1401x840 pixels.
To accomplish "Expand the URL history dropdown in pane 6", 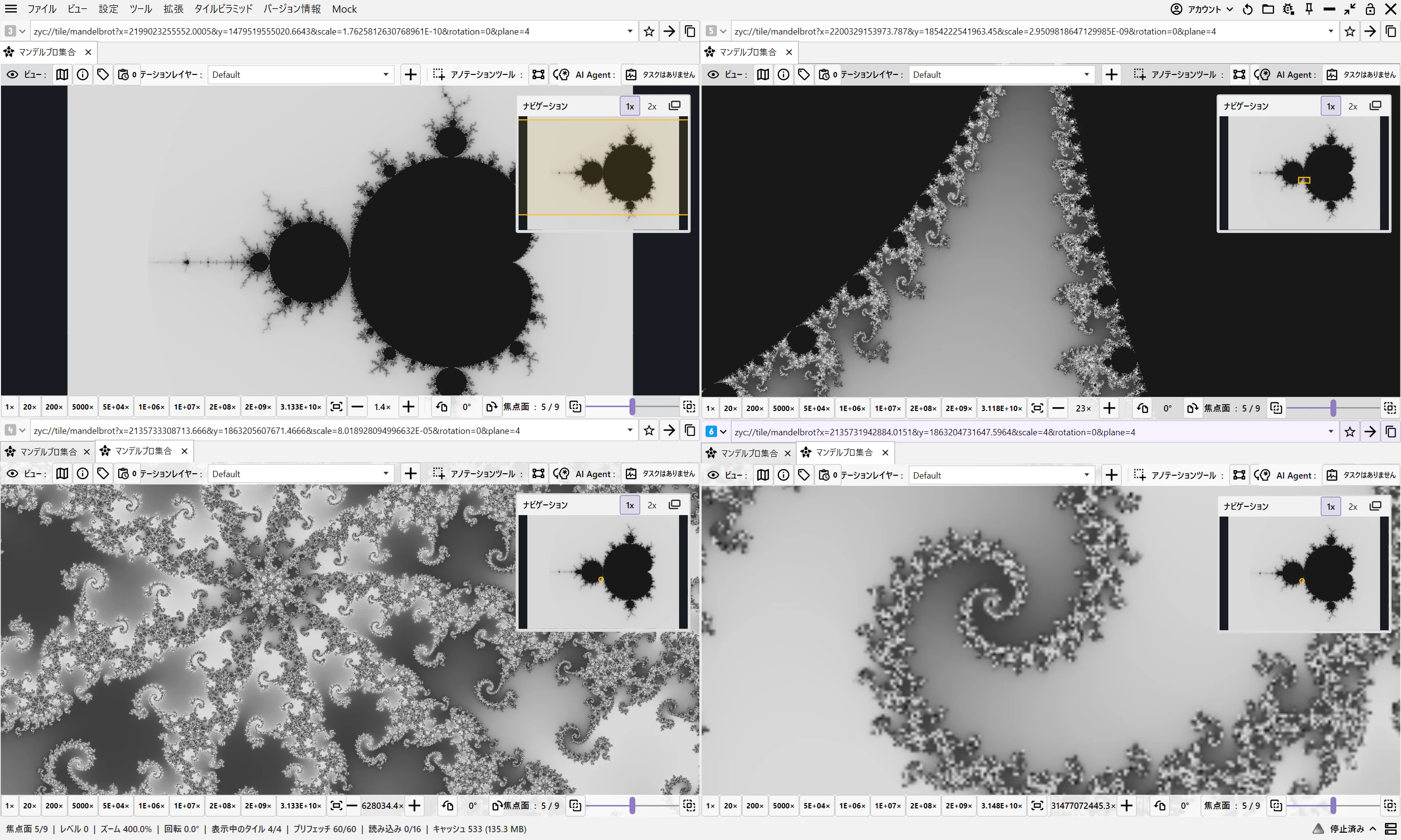I will click(1331, 432).
